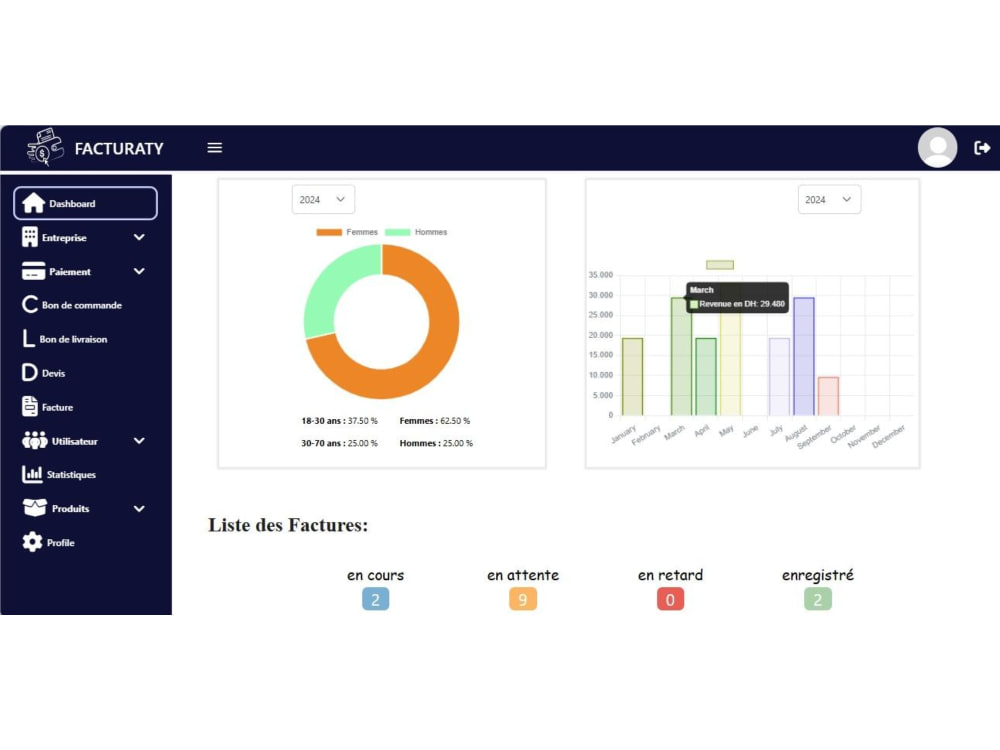
Task: Click the Entreprise building icon
Action: 29,237
